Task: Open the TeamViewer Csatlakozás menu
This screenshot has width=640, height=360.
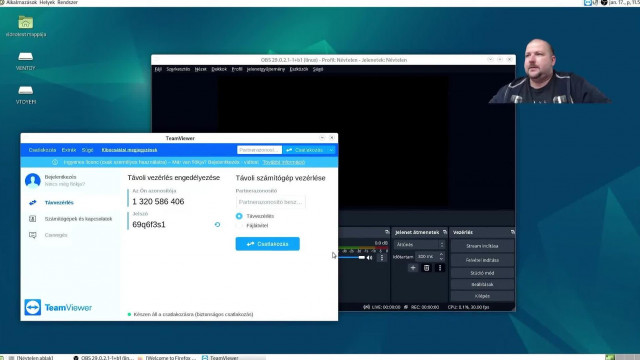Action: [x=42, y=150]
